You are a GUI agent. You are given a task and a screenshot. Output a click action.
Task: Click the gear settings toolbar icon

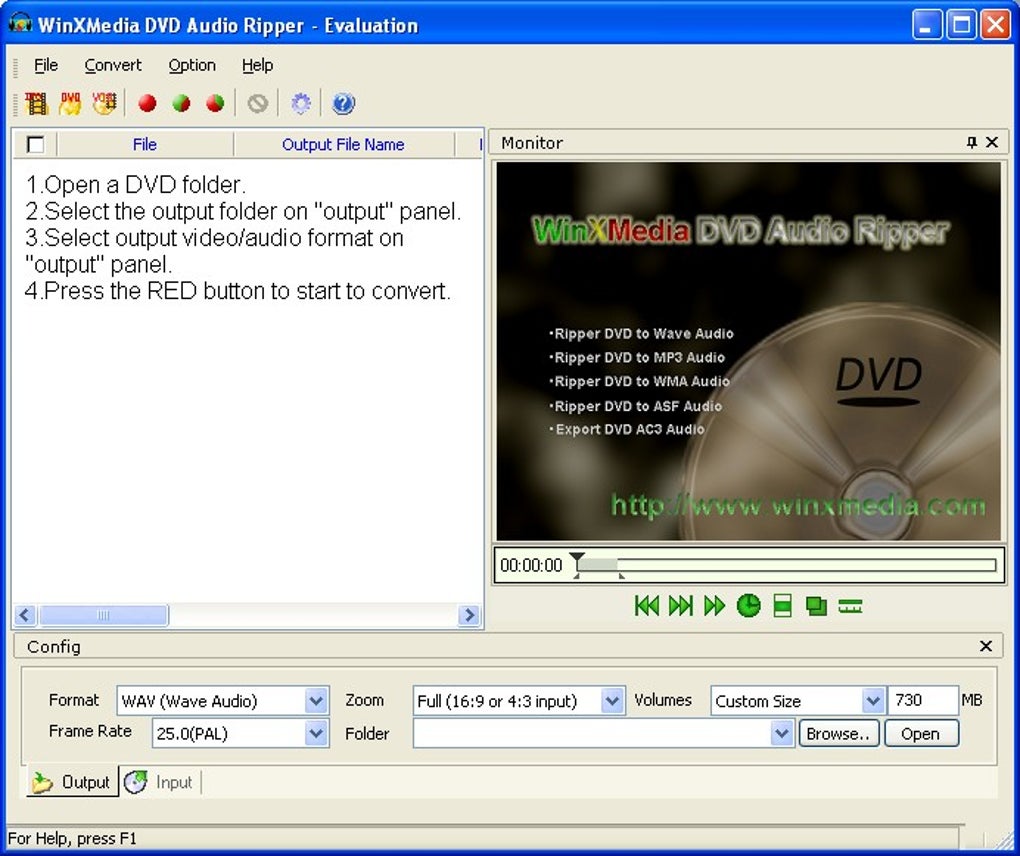point(301,103)
